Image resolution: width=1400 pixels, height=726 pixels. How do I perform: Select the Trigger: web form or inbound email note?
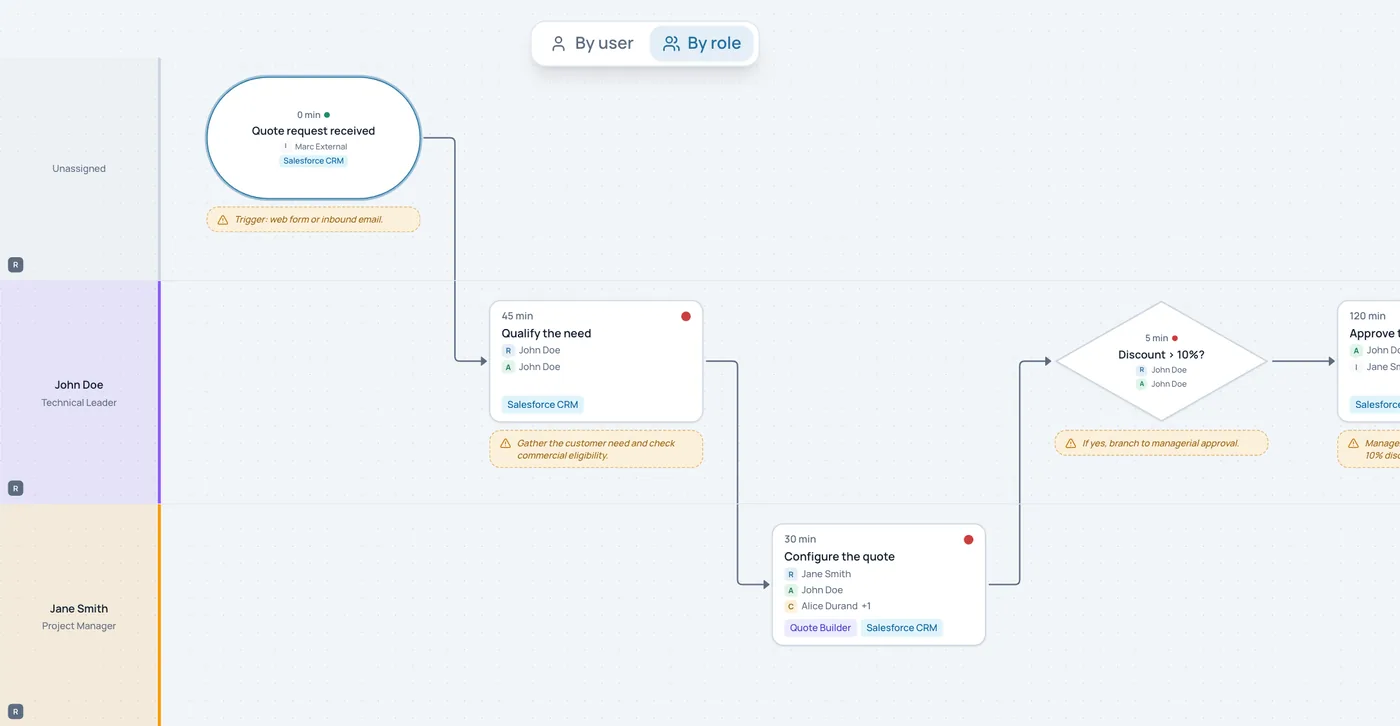tap(313, 220)
